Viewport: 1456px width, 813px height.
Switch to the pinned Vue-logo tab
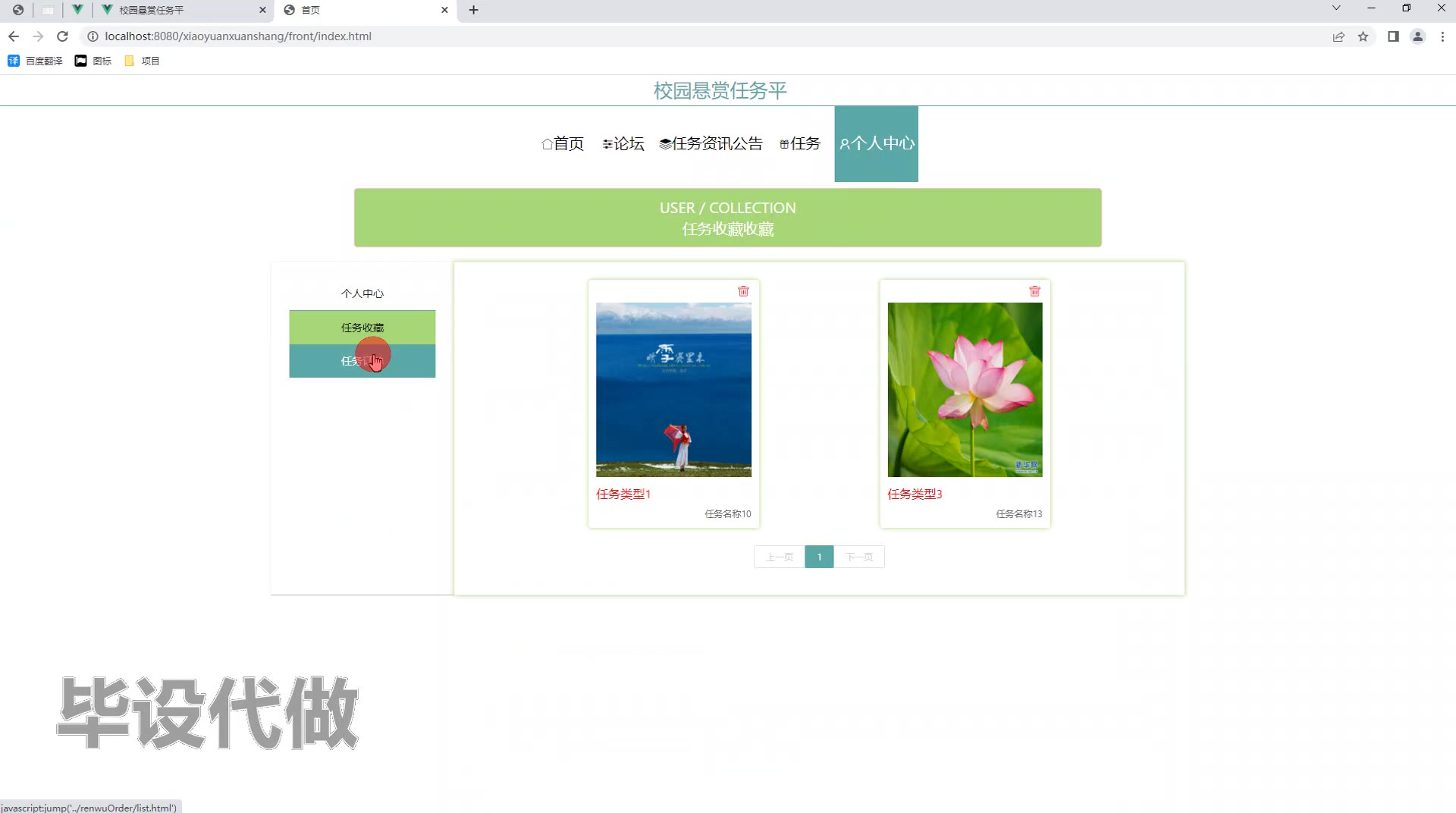click(77, 10)
